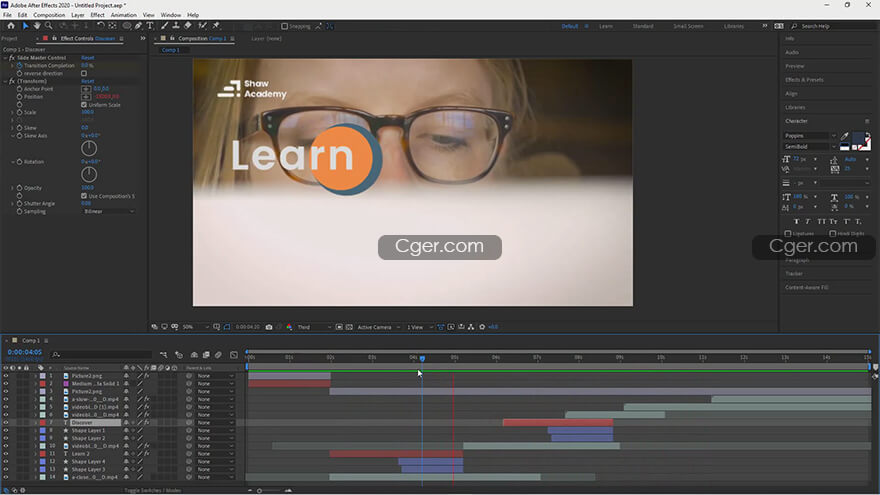The width and height of the screenshot is (880, 495).
Task: Click the Toggle Switches / Modes button
Action: [x=153, y=491]
